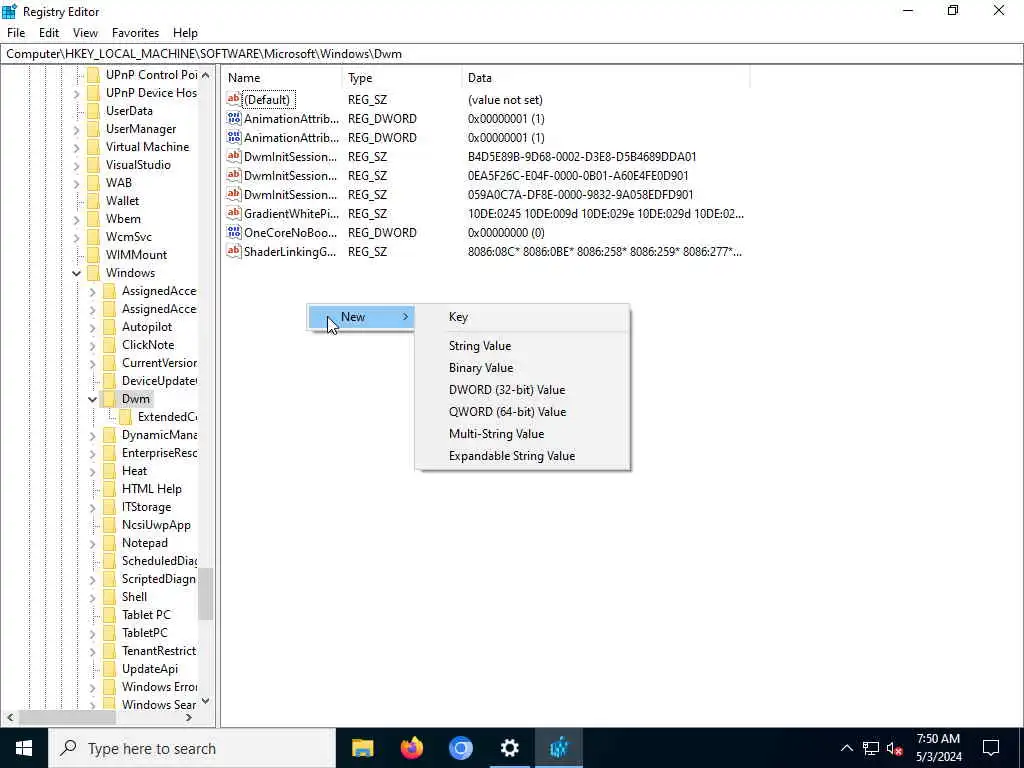This screenshot has width=1024, height=768.
Task: Open the blue circular browser taskbar icon
Action: pos(460,748)
